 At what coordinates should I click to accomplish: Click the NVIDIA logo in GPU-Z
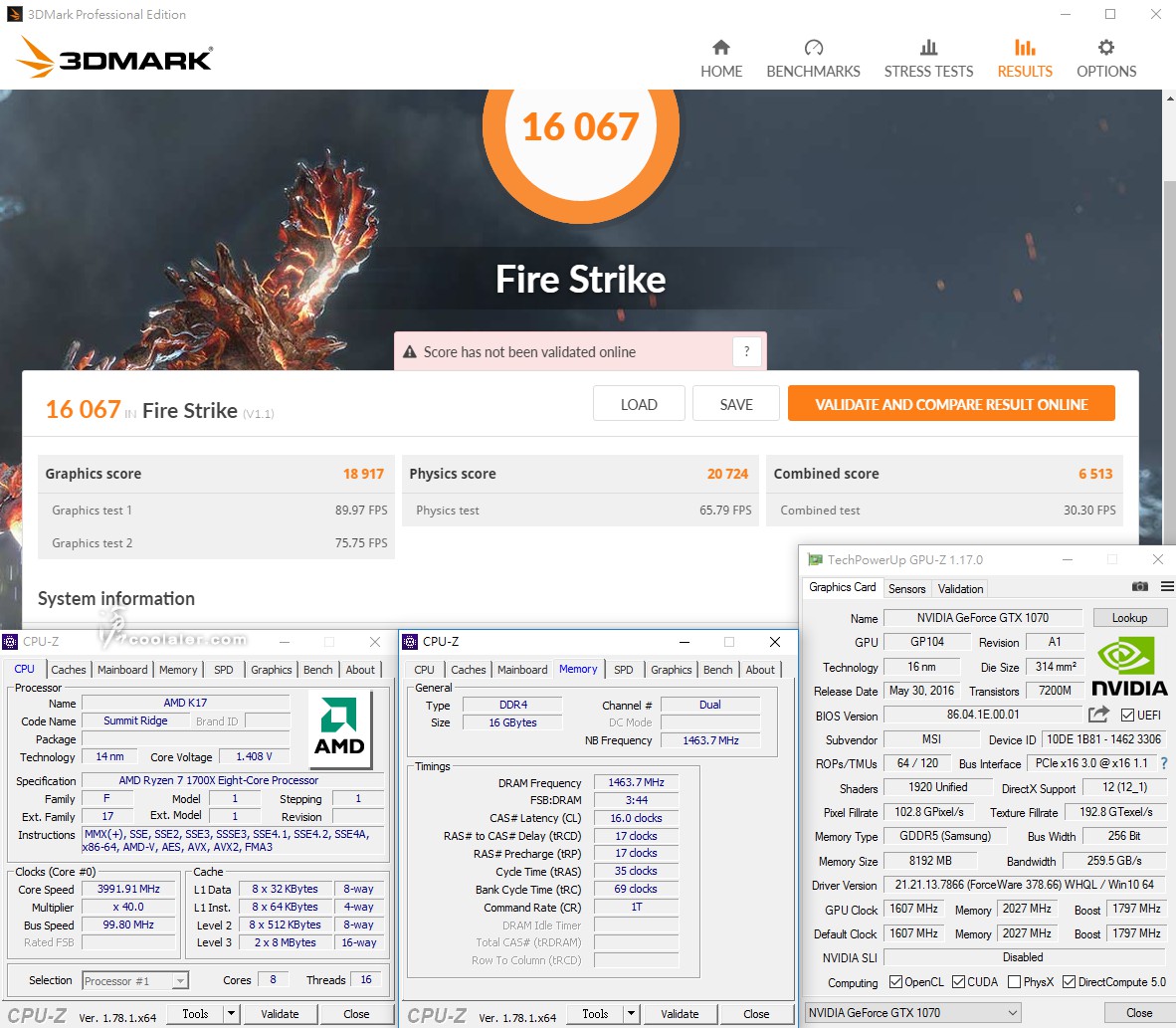[x=1129, y=667]
